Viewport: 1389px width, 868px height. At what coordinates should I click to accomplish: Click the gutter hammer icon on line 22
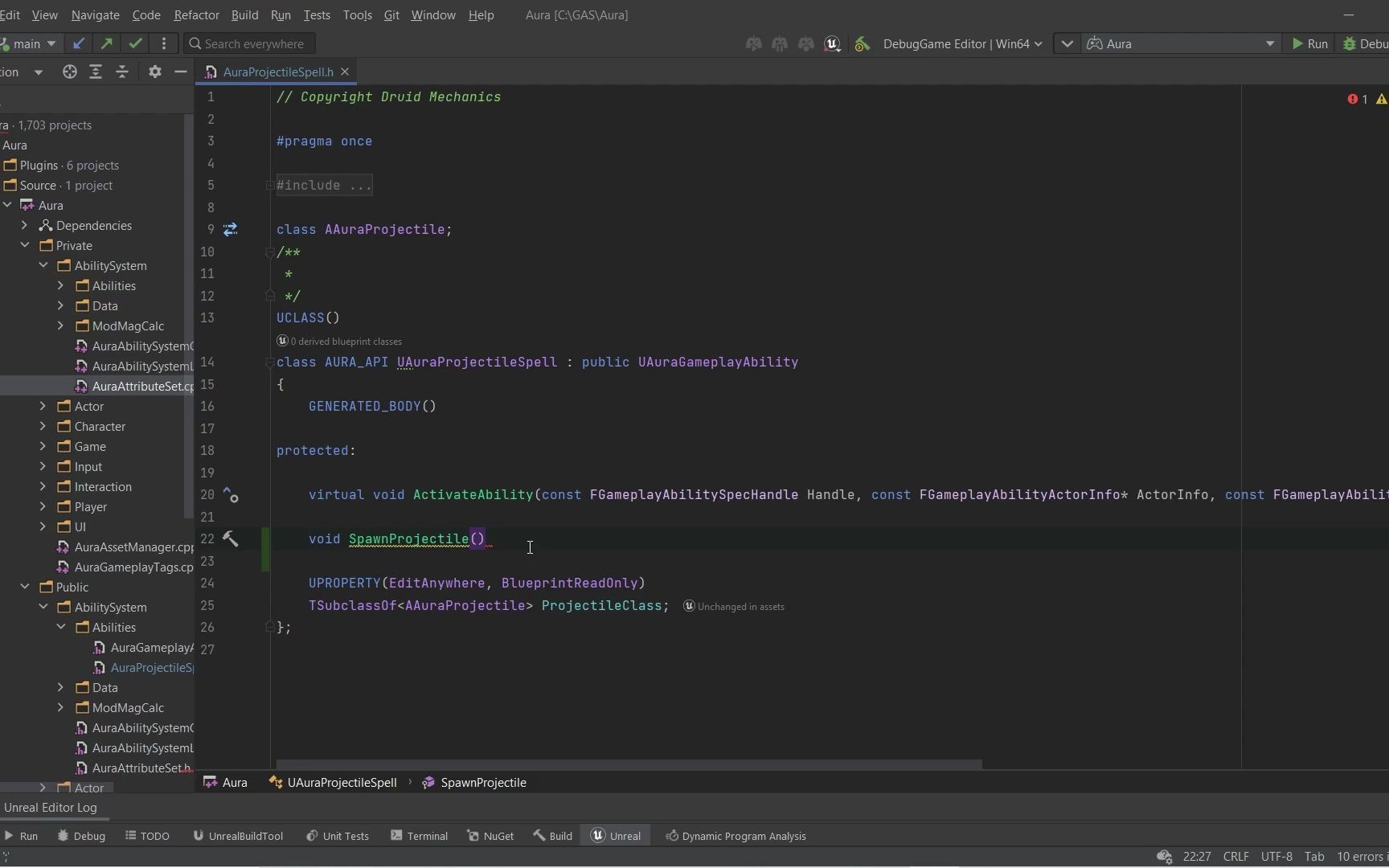(x=231, y=539)
